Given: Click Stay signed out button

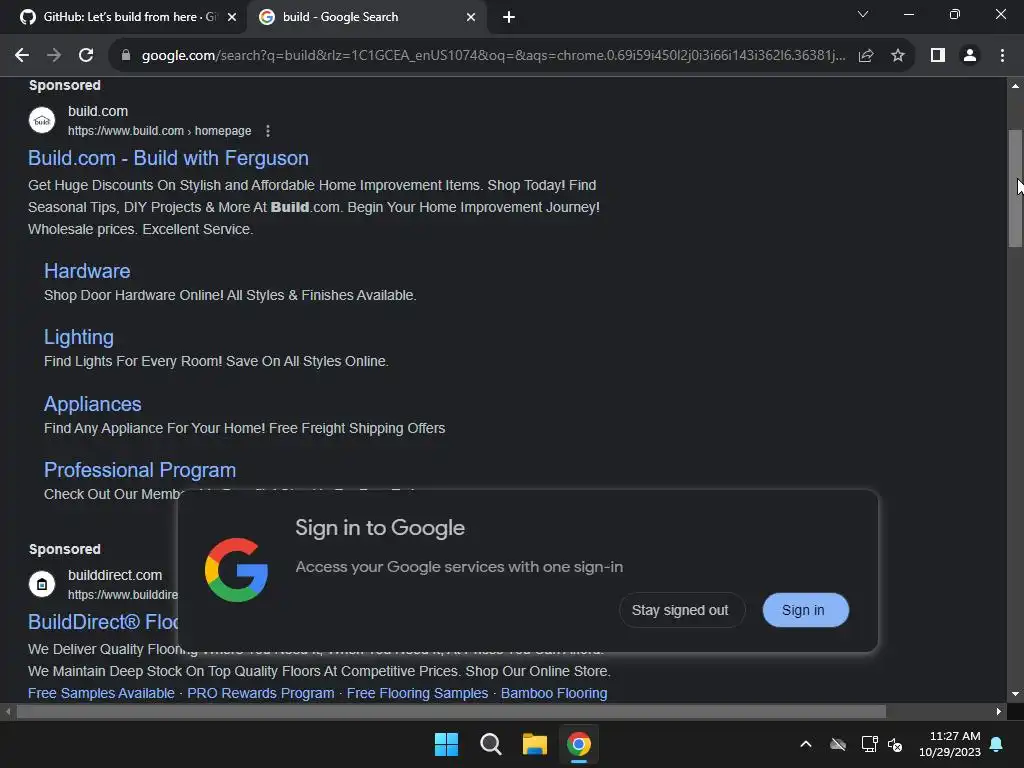Looking at the screenshot, I should click(680, 610).
